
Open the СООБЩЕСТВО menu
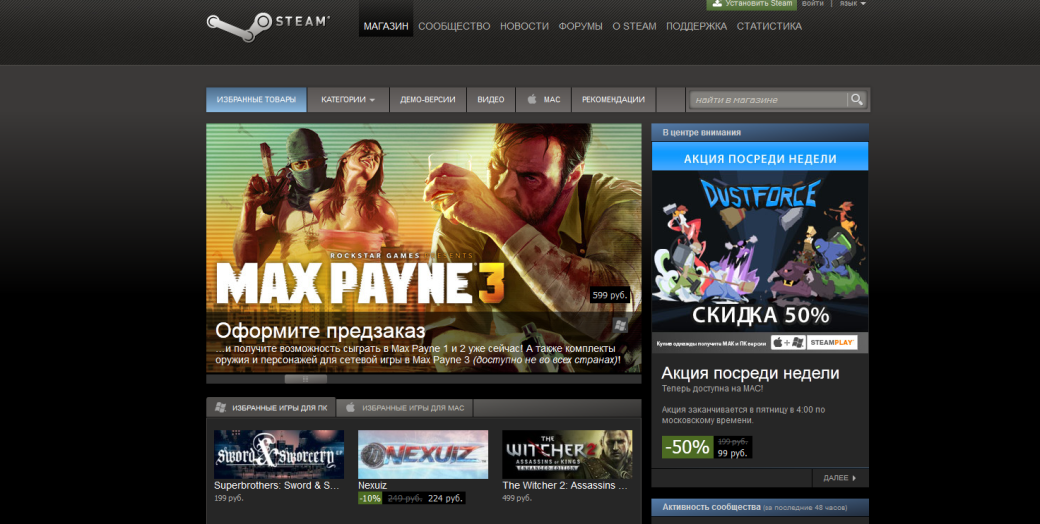pos(454,26)
